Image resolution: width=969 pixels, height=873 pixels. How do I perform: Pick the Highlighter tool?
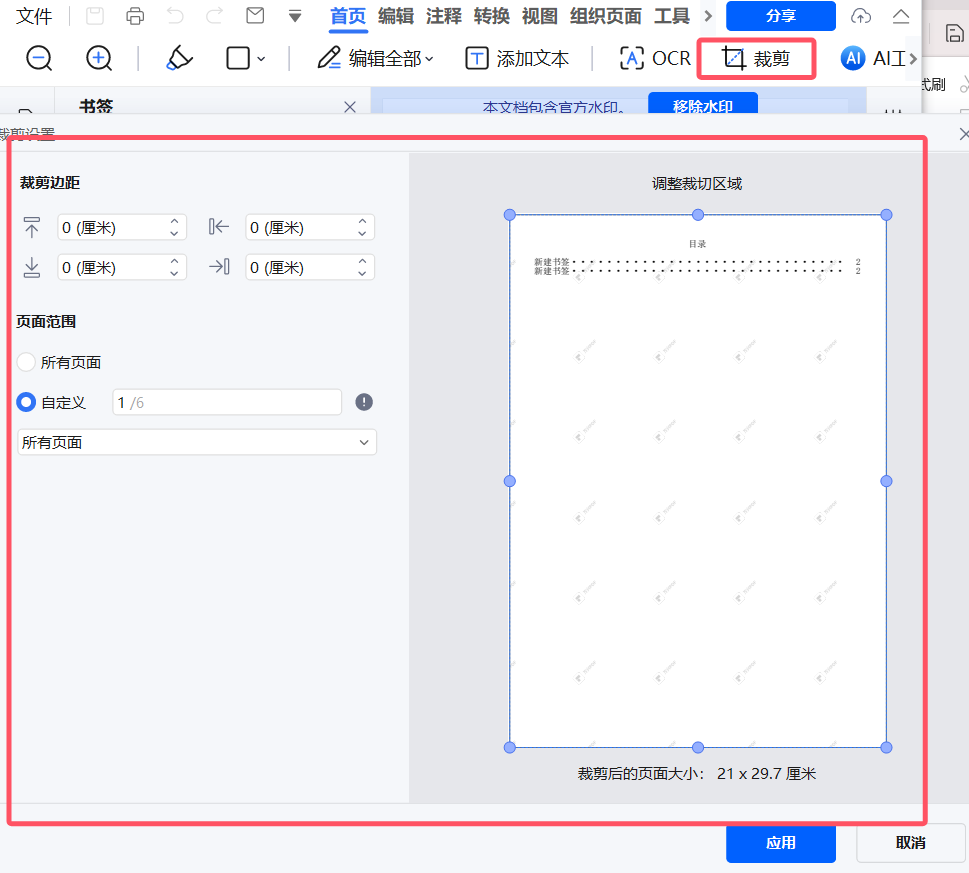click(178, 58)
